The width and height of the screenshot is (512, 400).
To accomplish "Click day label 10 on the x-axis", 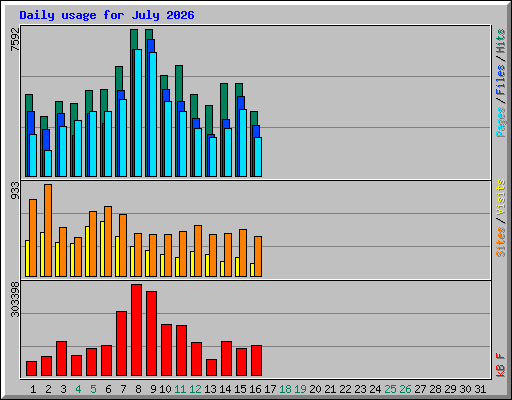I will 165,389.
